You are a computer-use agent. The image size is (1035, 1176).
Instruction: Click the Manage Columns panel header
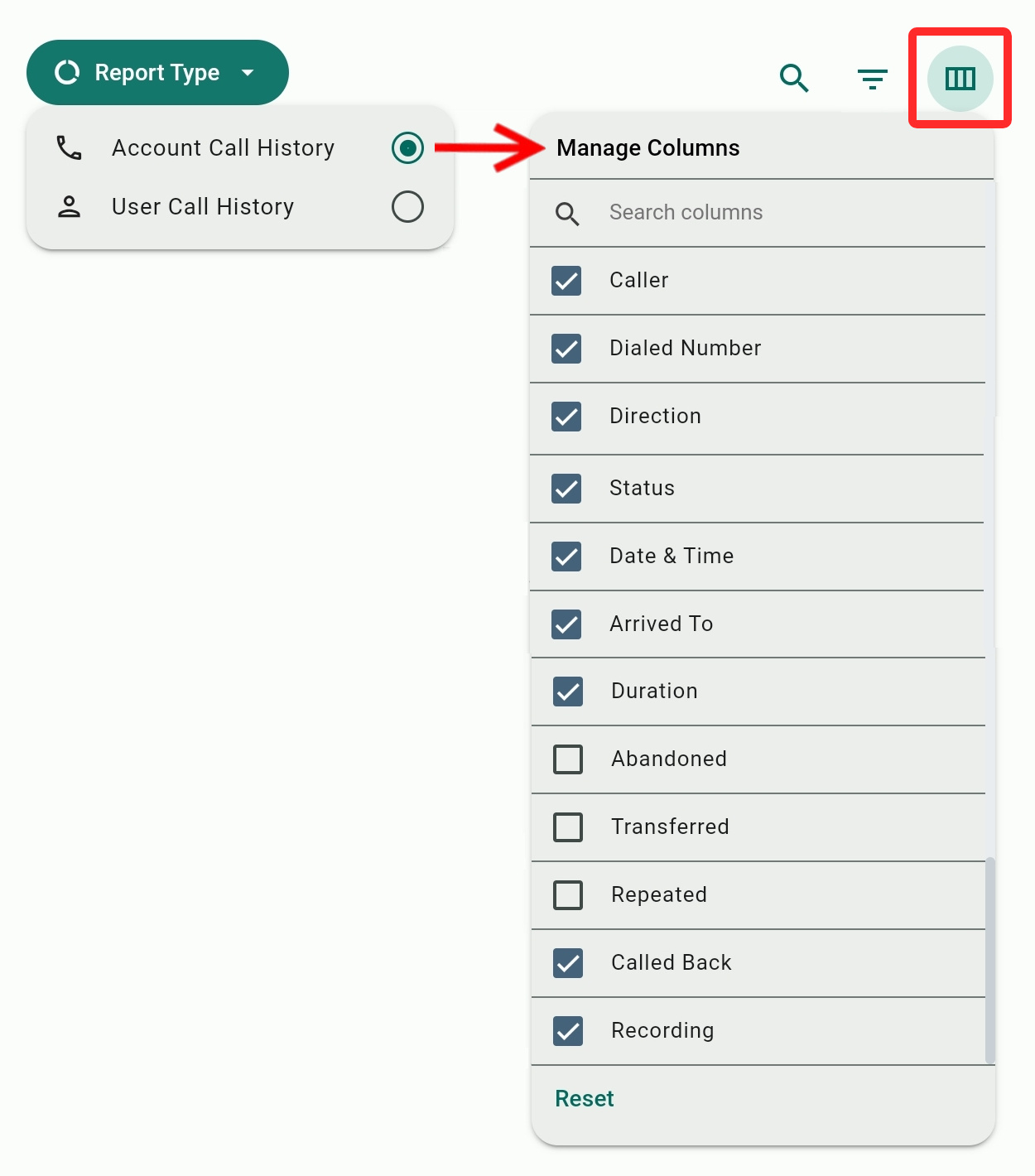tap(648, 147)
